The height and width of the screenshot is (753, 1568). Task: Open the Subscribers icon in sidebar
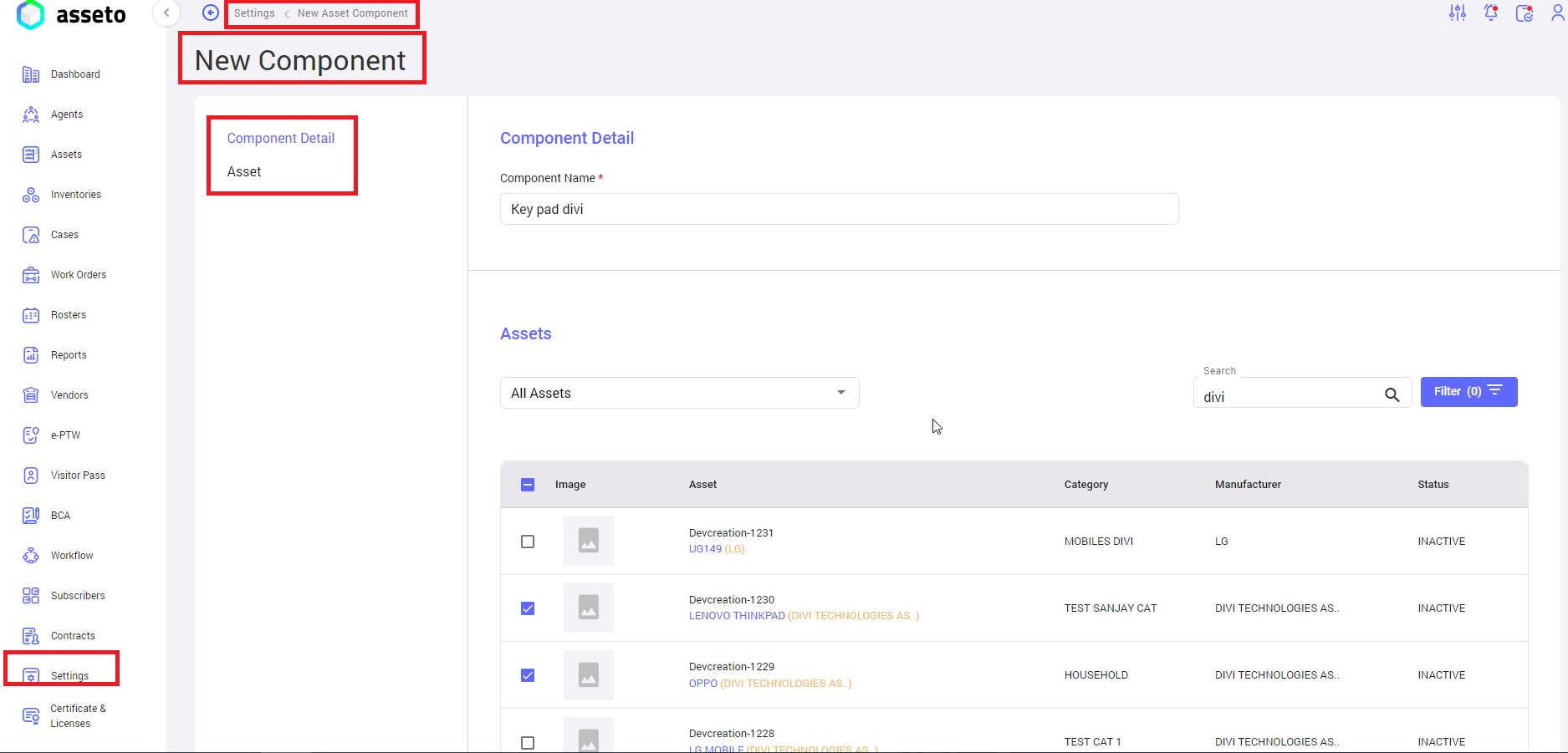tap(31, 596)
